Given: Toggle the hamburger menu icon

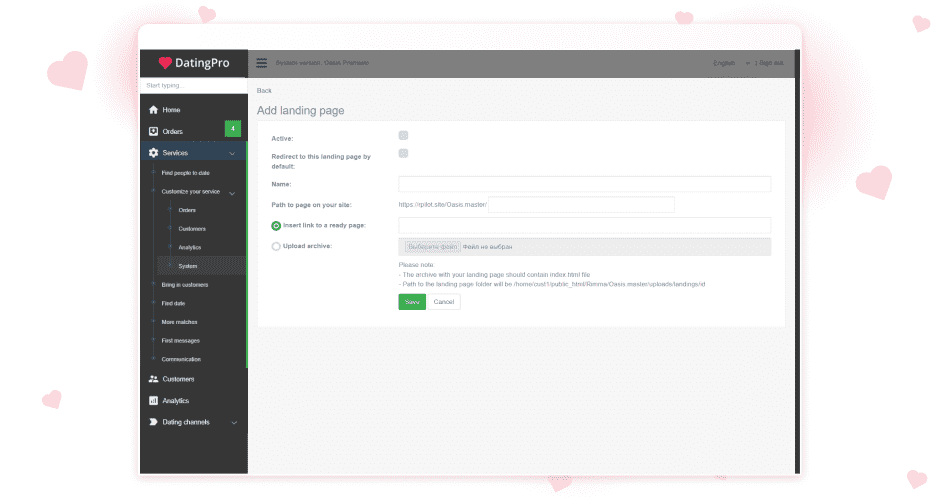Looking at the screenshot, I should click(261, 63).
